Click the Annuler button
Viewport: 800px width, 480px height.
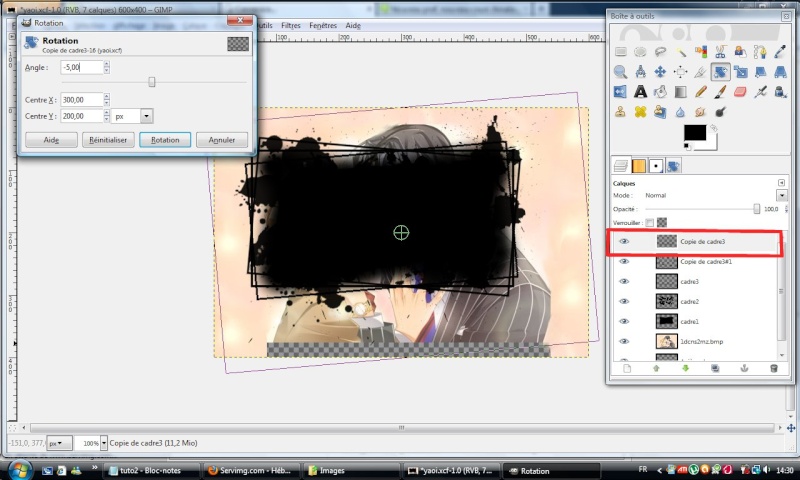[x=222, y=140]
